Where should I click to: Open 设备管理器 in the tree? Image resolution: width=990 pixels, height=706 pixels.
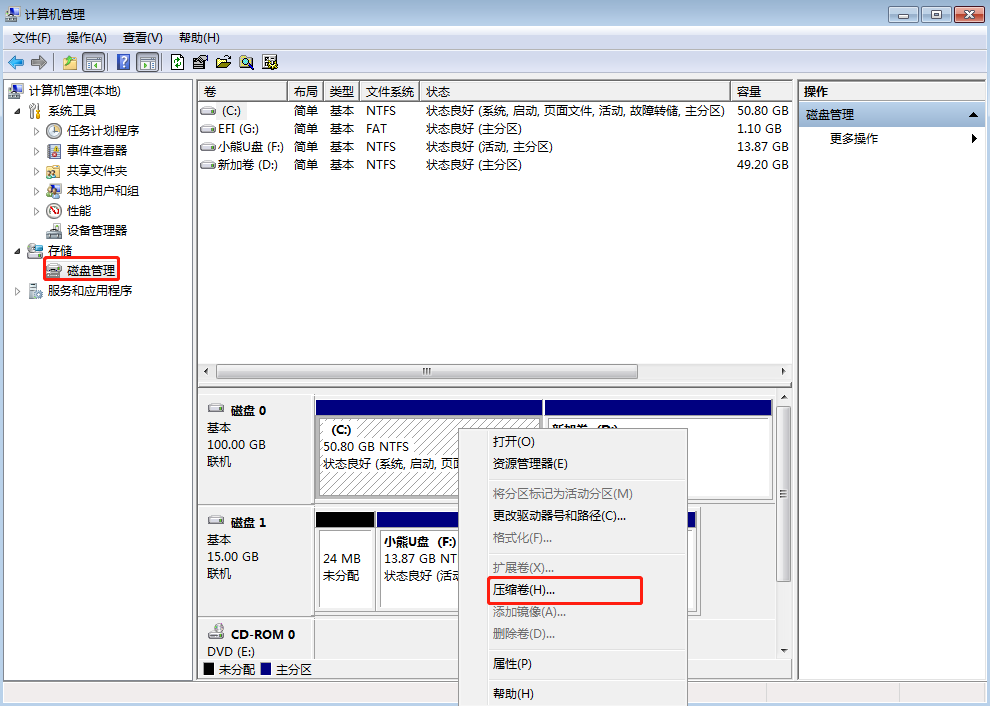97,230
